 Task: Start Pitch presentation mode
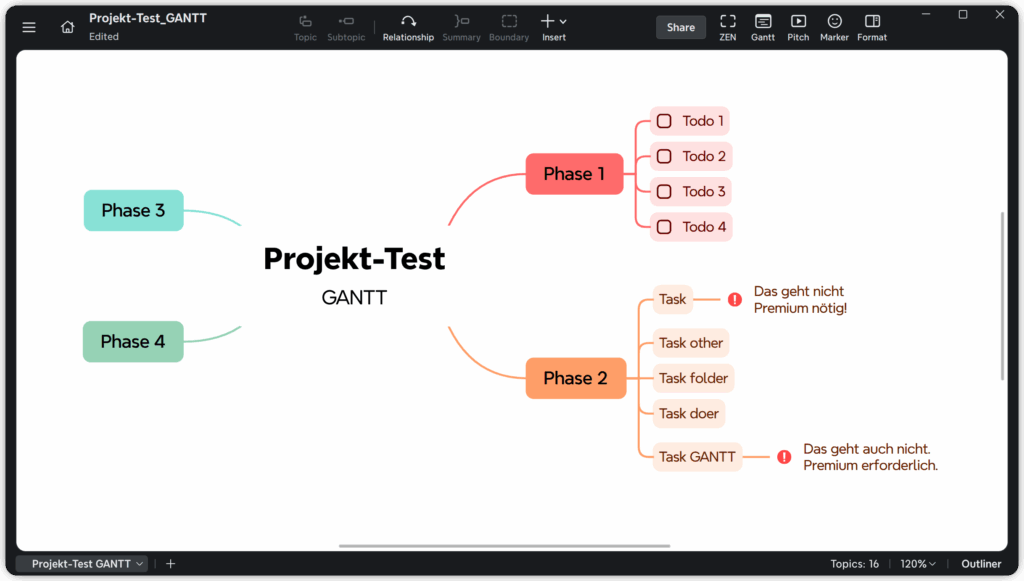[x=798, y=27]
